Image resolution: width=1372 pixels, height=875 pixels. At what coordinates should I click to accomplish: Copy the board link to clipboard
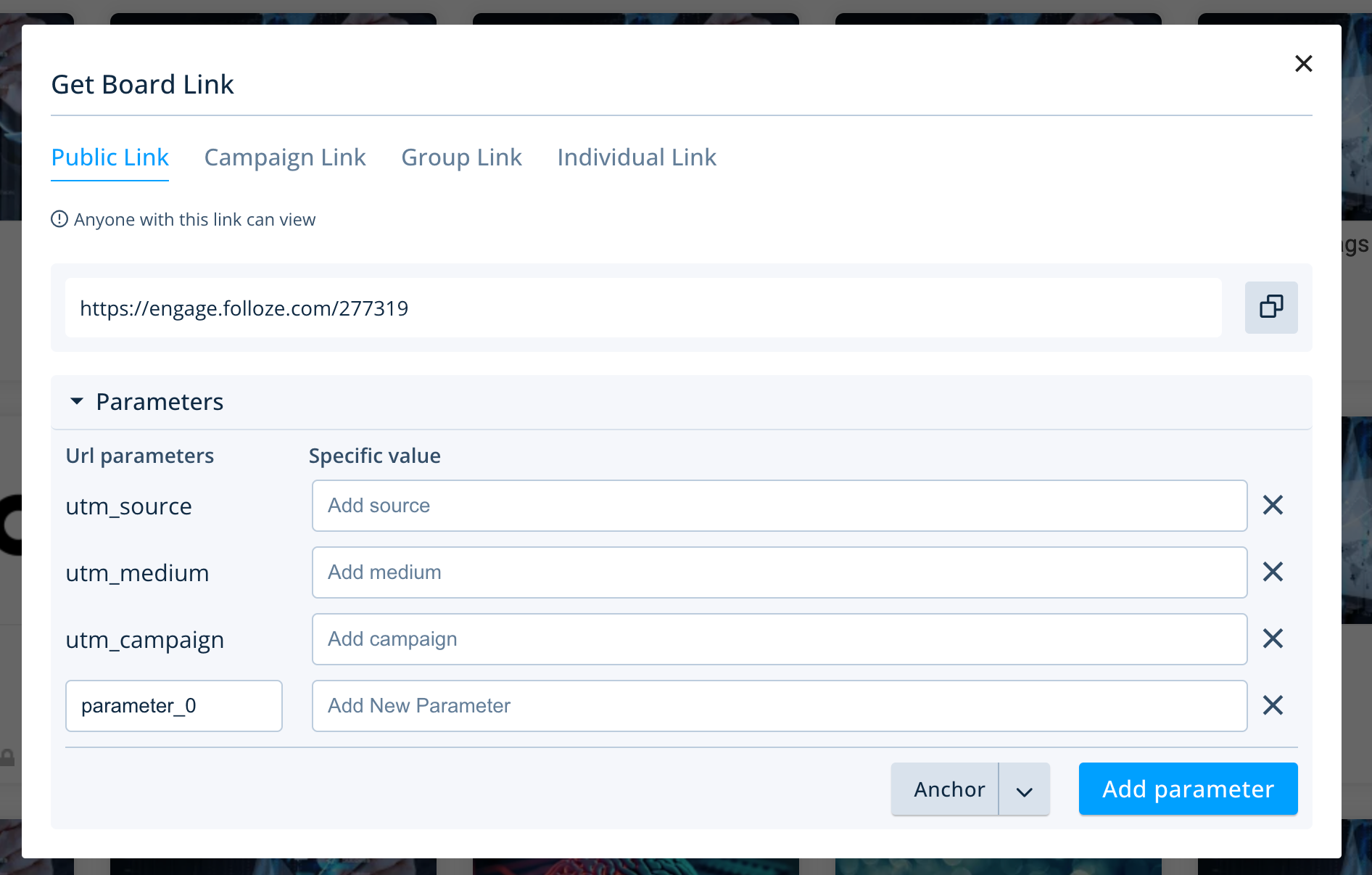click(x=1270, y=308)
